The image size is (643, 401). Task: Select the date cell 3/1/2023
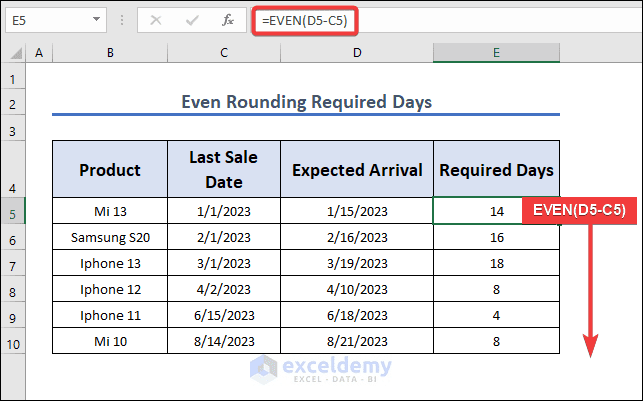(224, 263)
